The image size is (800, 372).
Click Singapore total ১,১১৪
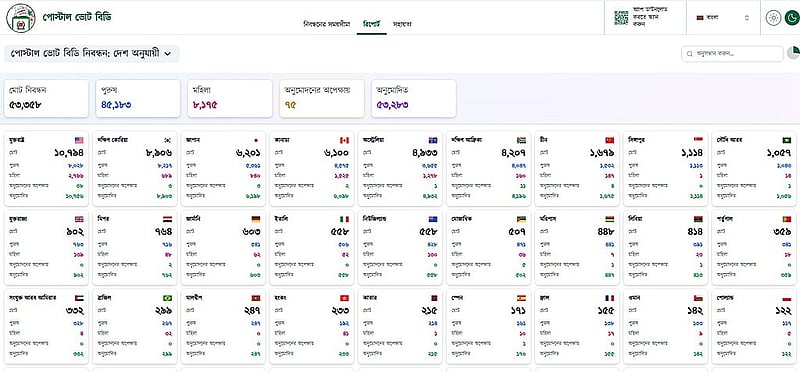[691, 152]
